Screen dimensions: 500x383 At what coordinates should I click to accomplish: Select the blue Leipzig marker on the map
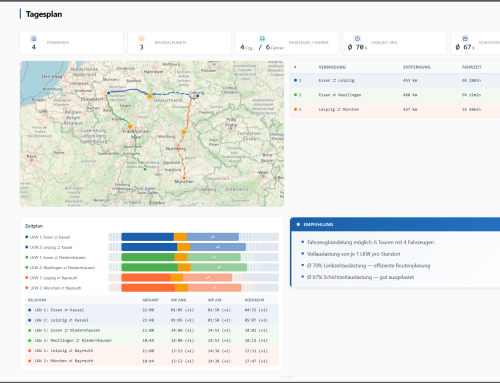click(197, 96)
